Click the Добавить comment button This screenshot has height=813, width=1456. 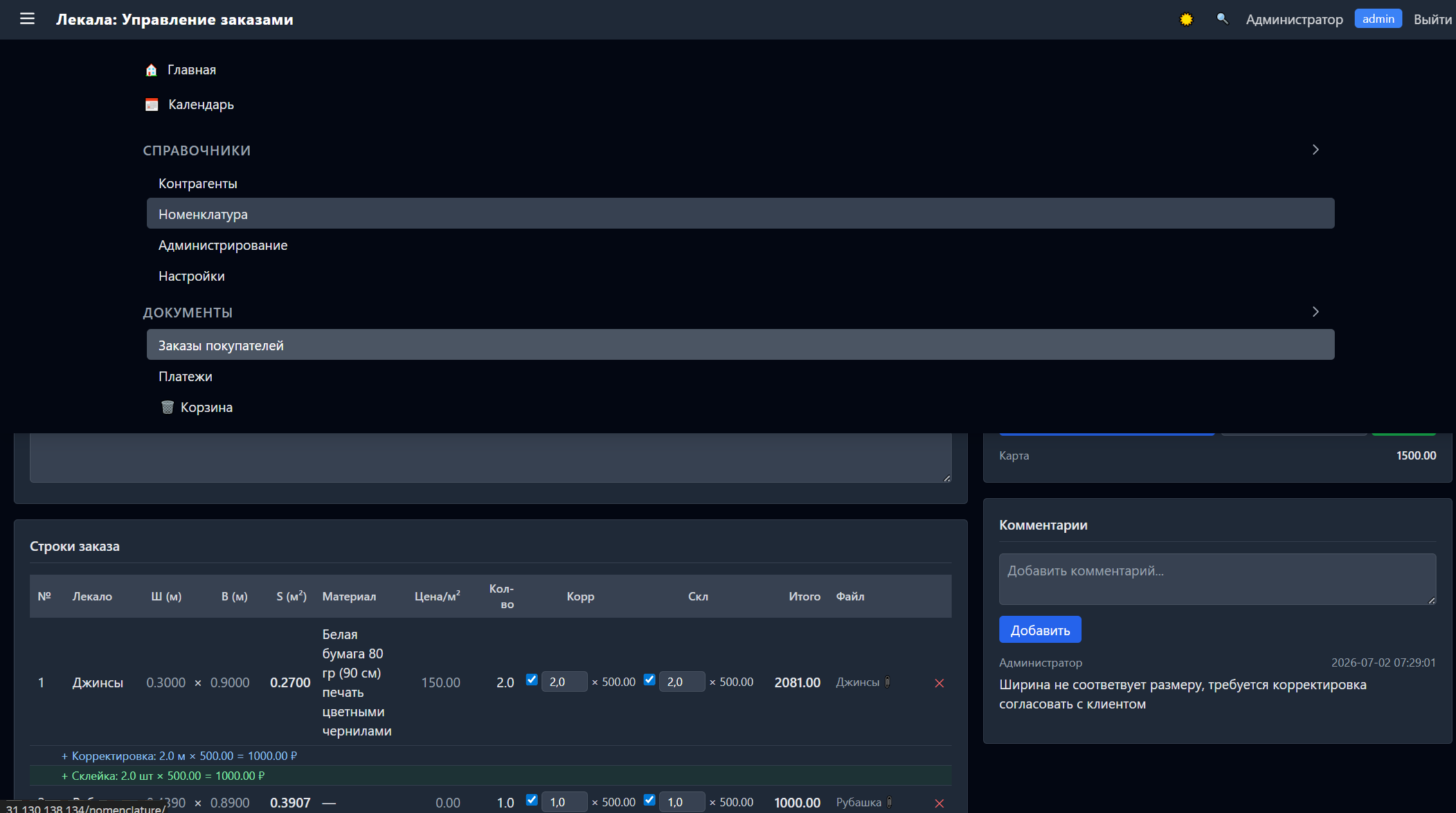pyautogui.click(x=1039, y=630)
